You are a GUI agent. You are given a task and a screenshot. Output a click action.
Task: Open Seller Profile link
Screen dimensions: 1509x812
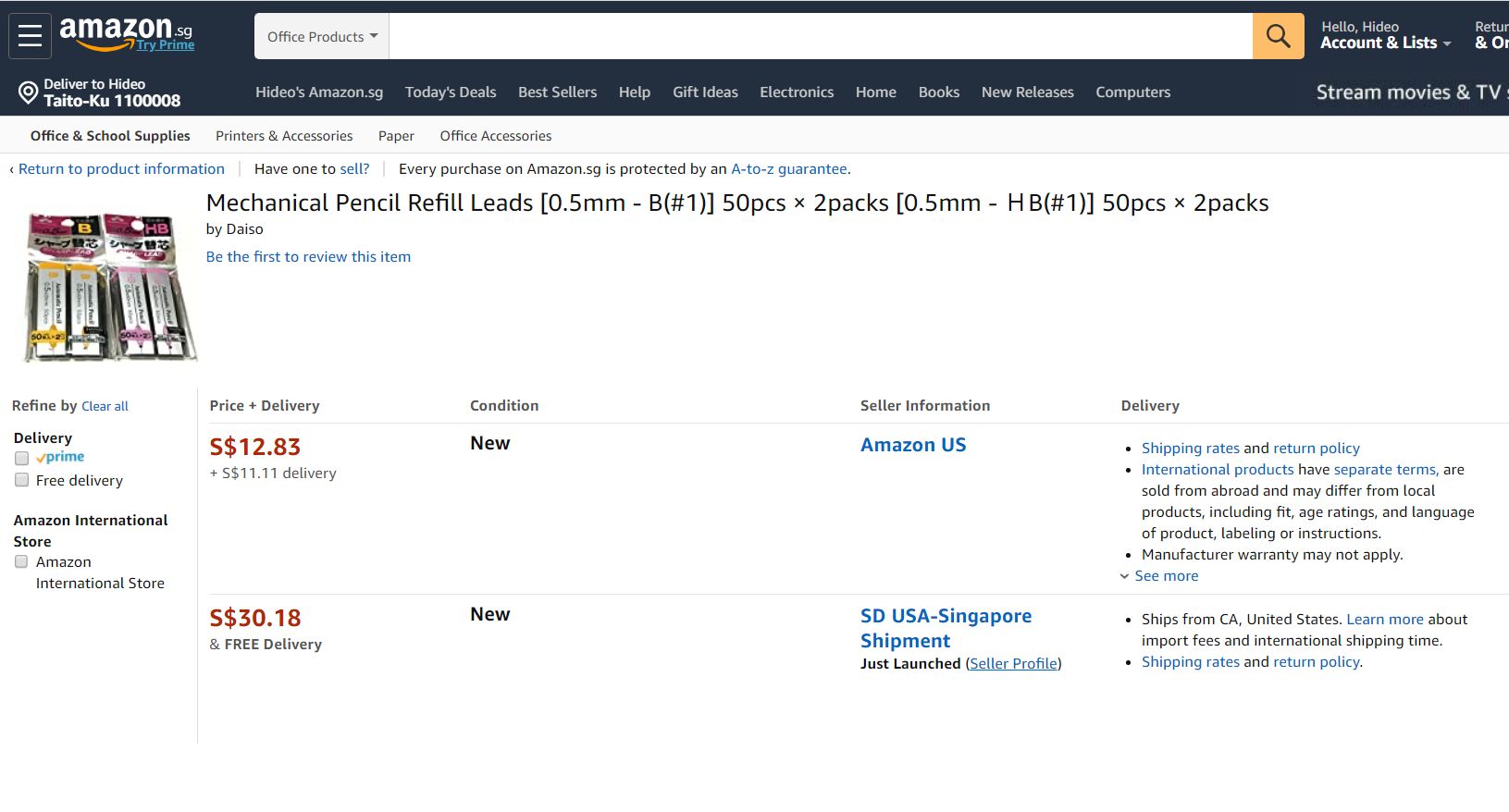pyautogui.click(x=1014, y=664)
